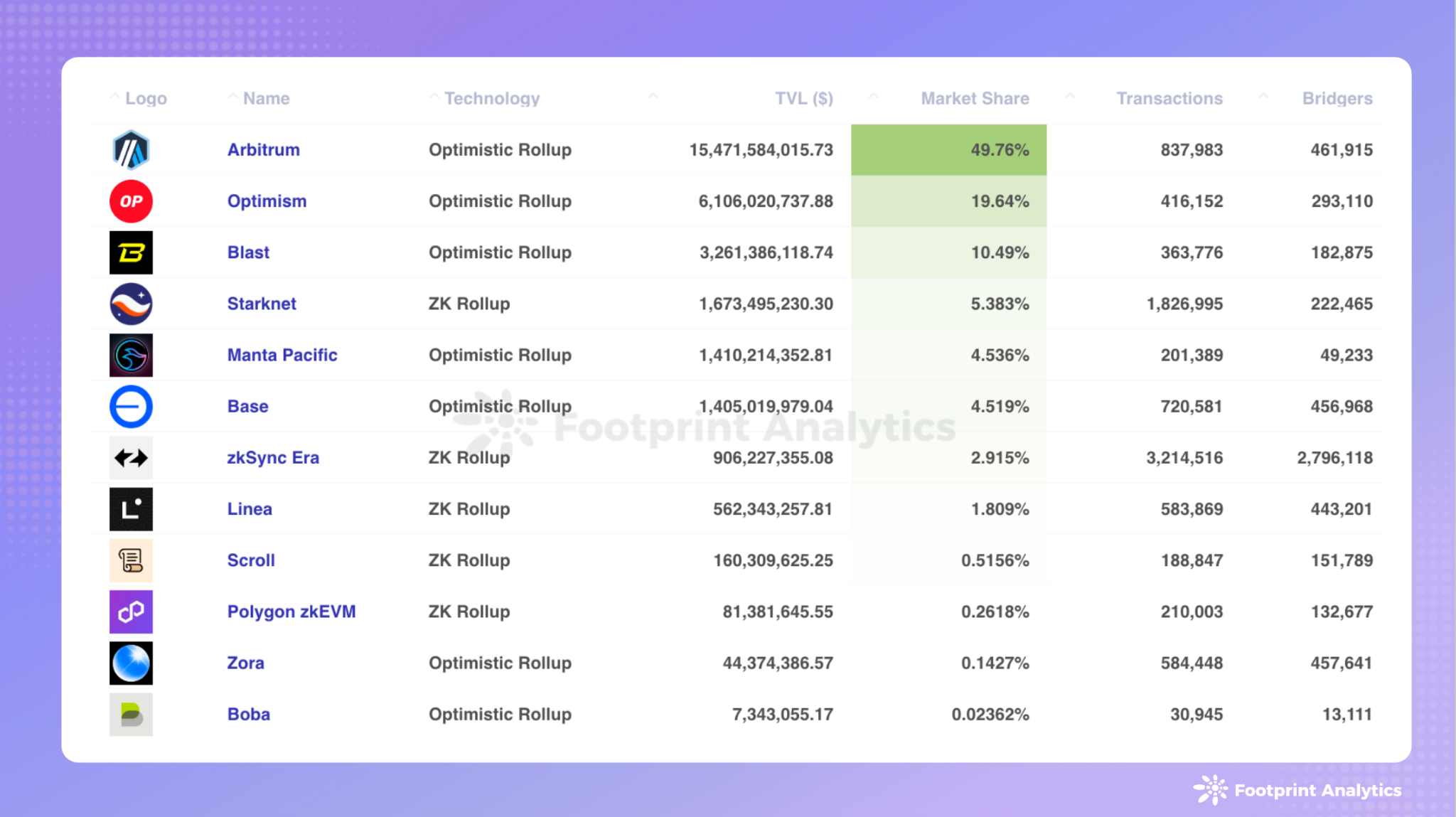Click the Manta Pacific logo icon

tap(131, 355)
